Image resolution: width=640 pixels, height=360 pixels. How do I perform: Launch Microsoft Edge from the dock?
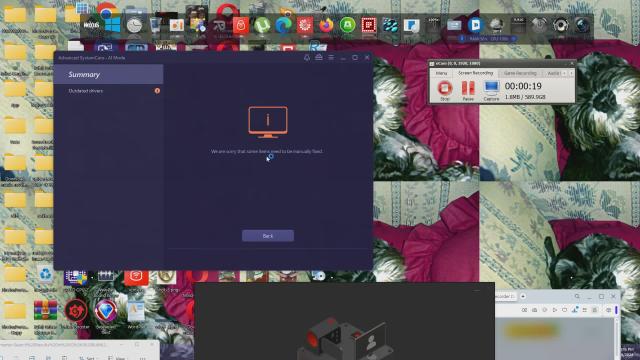click(283, 25)
